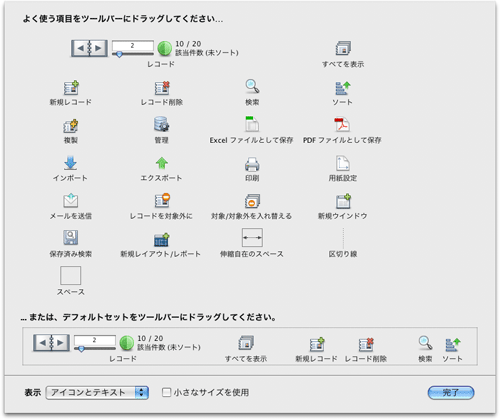Click the レコード削除 icon in the item grid

point(162,88)
